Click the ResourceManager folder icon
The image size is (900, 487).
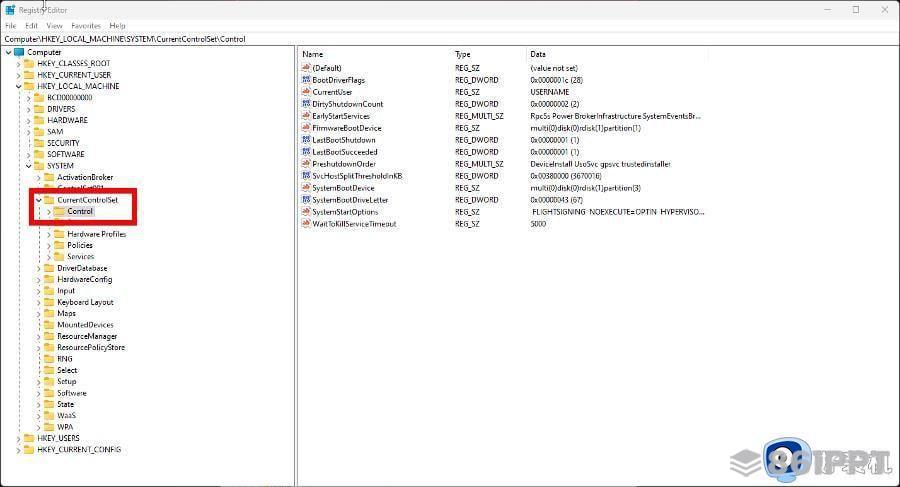49,336
